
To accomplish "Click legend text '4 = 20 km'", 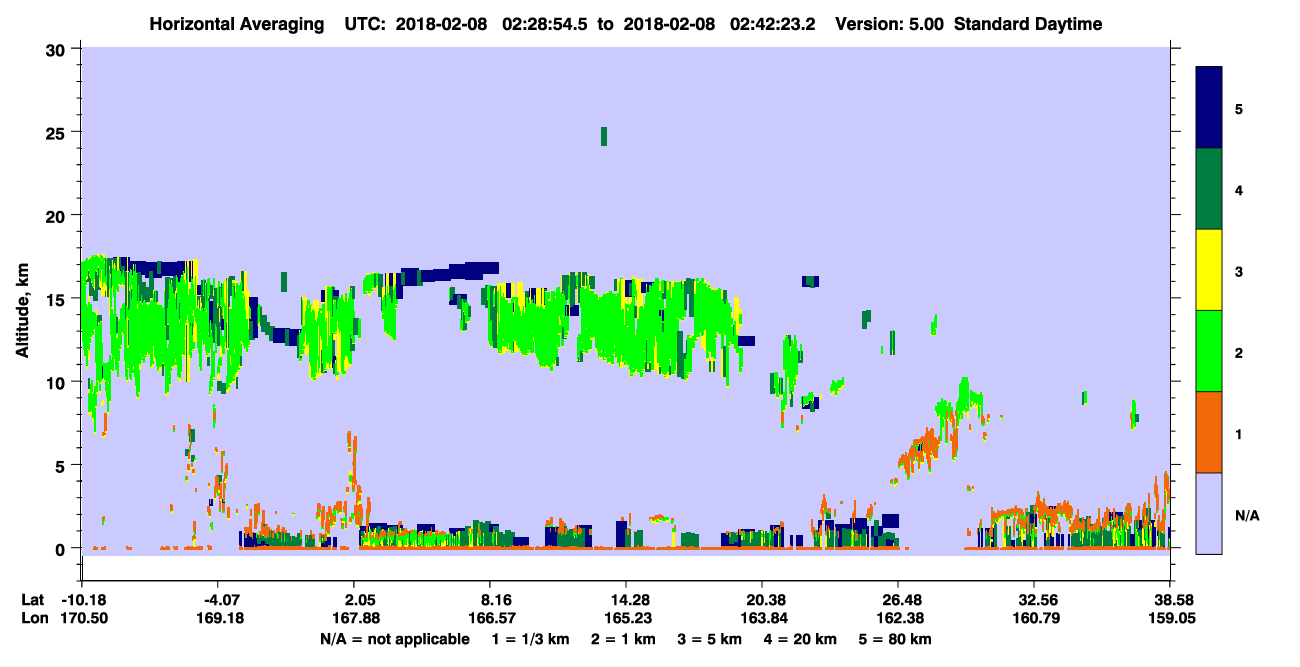I will pyautogui.click(x=798, y=638).
